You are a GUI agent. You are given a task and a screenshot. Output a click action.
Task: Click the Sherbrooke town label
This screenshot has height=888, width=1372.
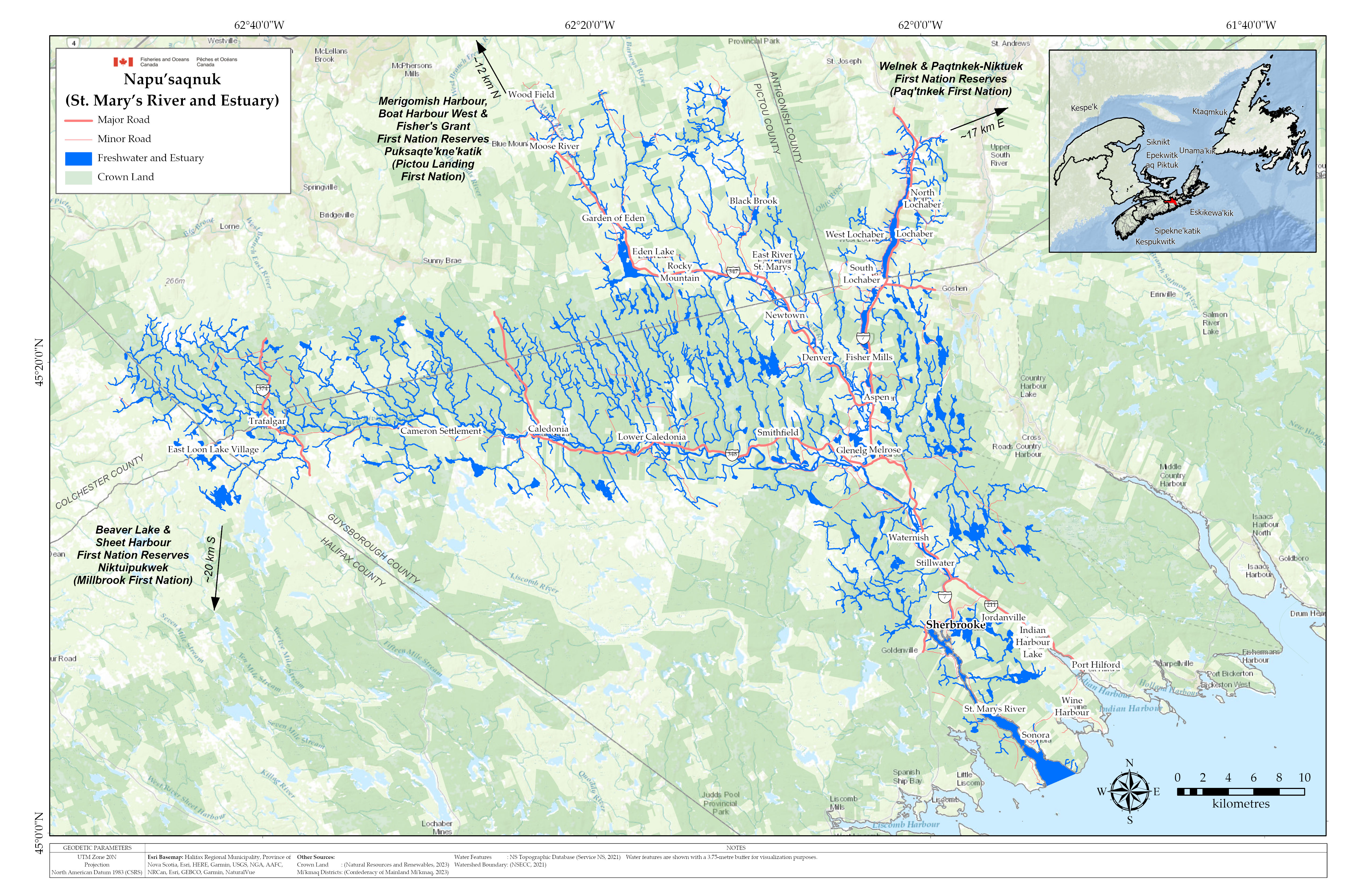coord(955,625)
